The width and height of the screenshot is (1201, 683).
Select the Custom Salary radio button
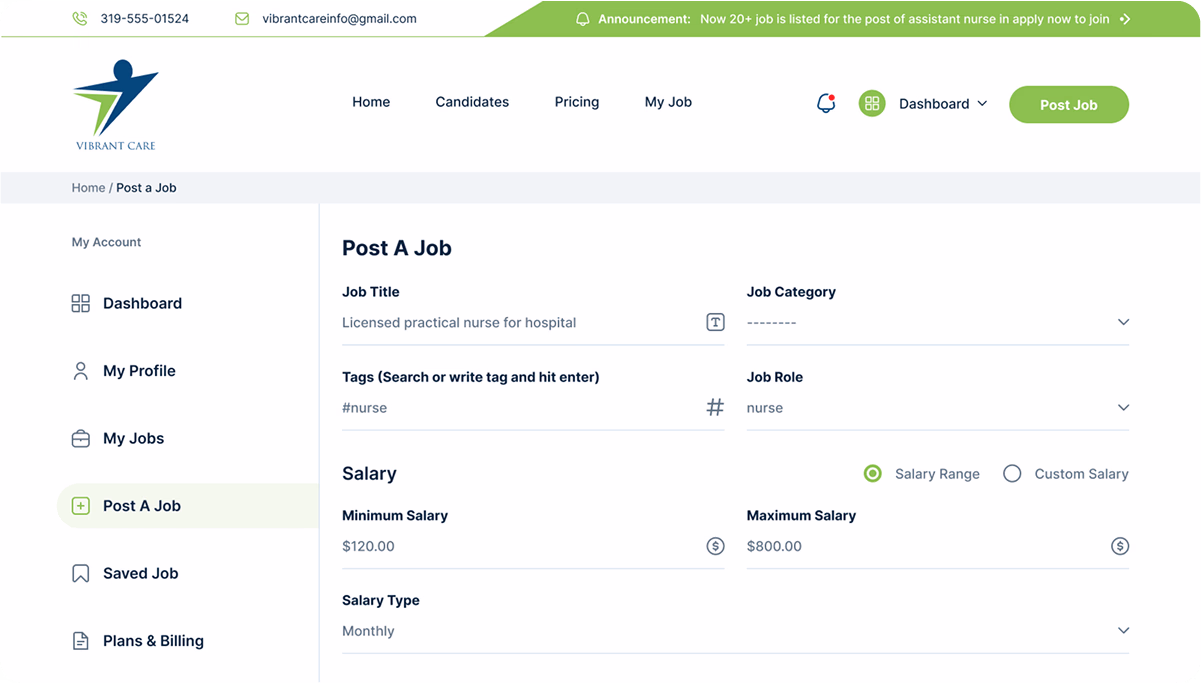[1012, 474]
